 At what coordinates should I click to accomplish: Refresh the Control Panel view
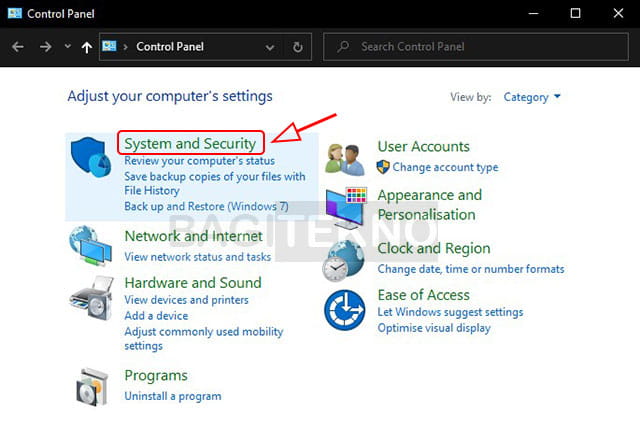pos(298,47)
